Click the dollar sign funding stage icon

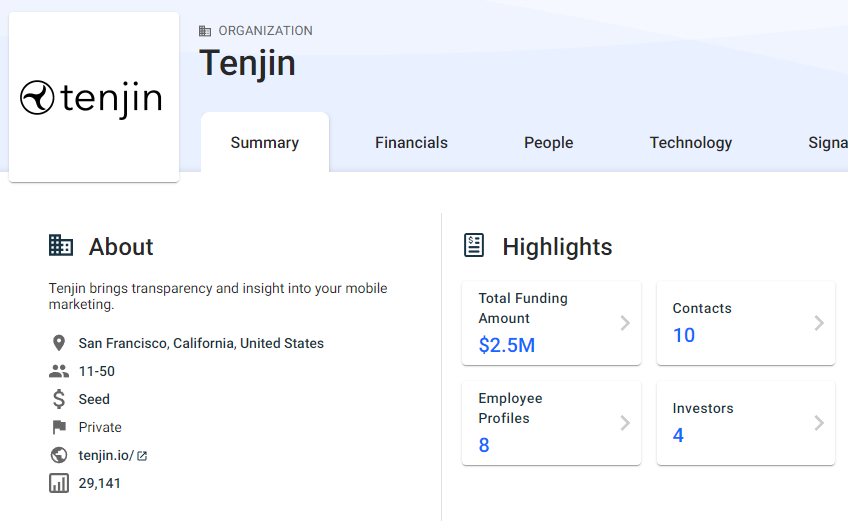pyautogui.click(x=59, y=399)
